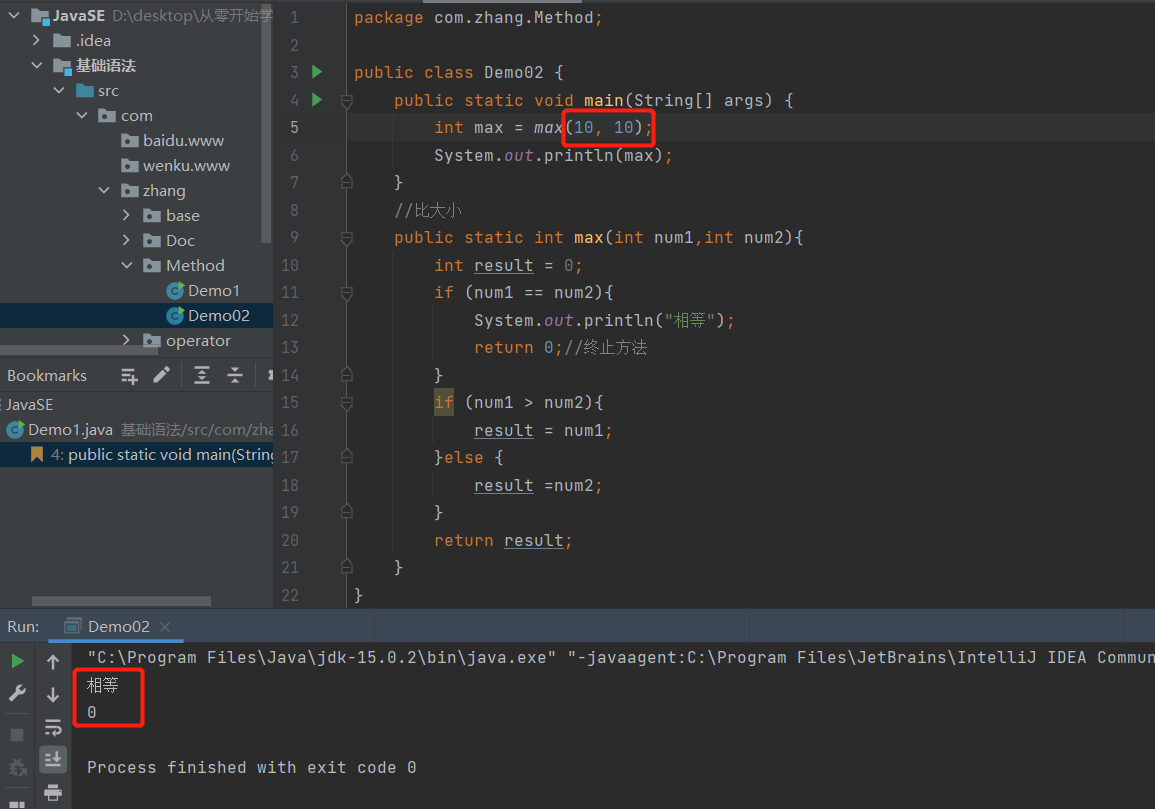Viewport: 1155px width, 809px height.
Task: Run class Demo02 from gutter arrow on line 3
Action: click(x=317, y=71)
